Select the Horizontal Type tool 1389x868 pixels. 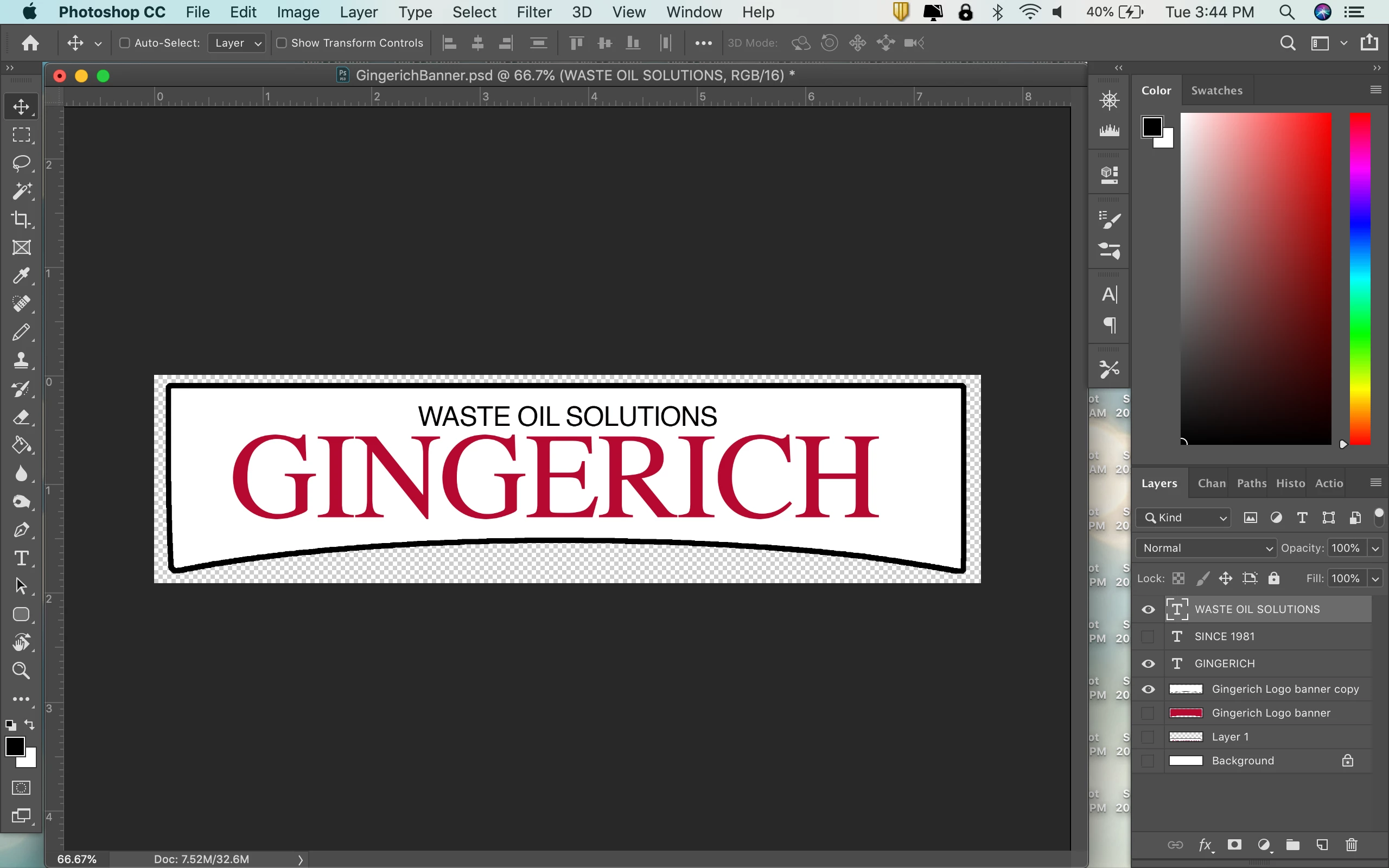(21, 558)
